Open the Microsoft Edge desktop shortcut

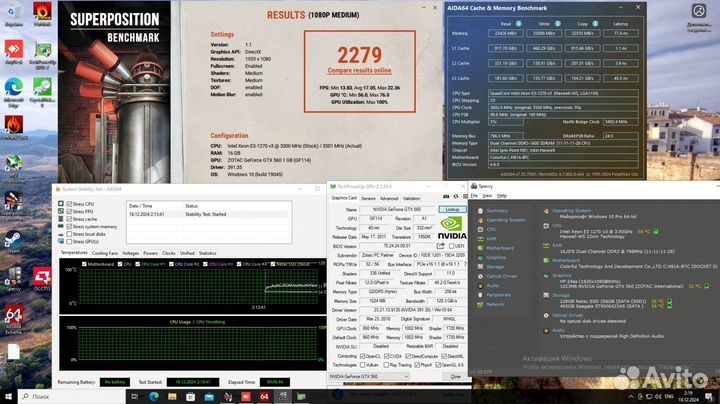(14, 88)
